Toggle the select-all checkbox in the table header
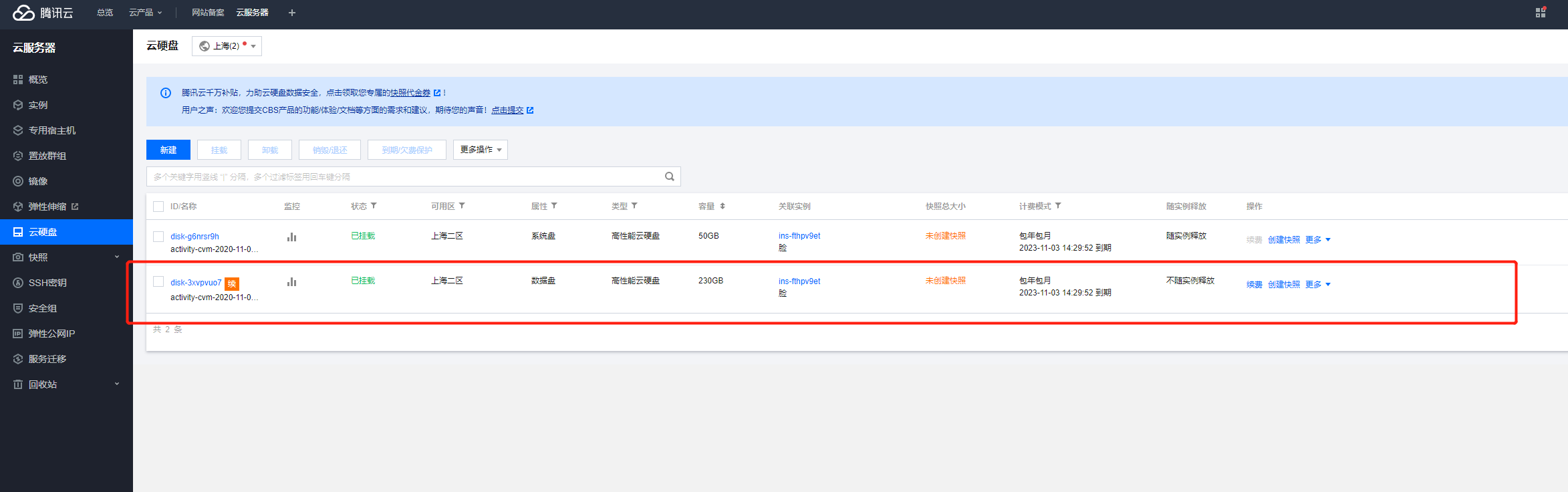 click(158, 207)
